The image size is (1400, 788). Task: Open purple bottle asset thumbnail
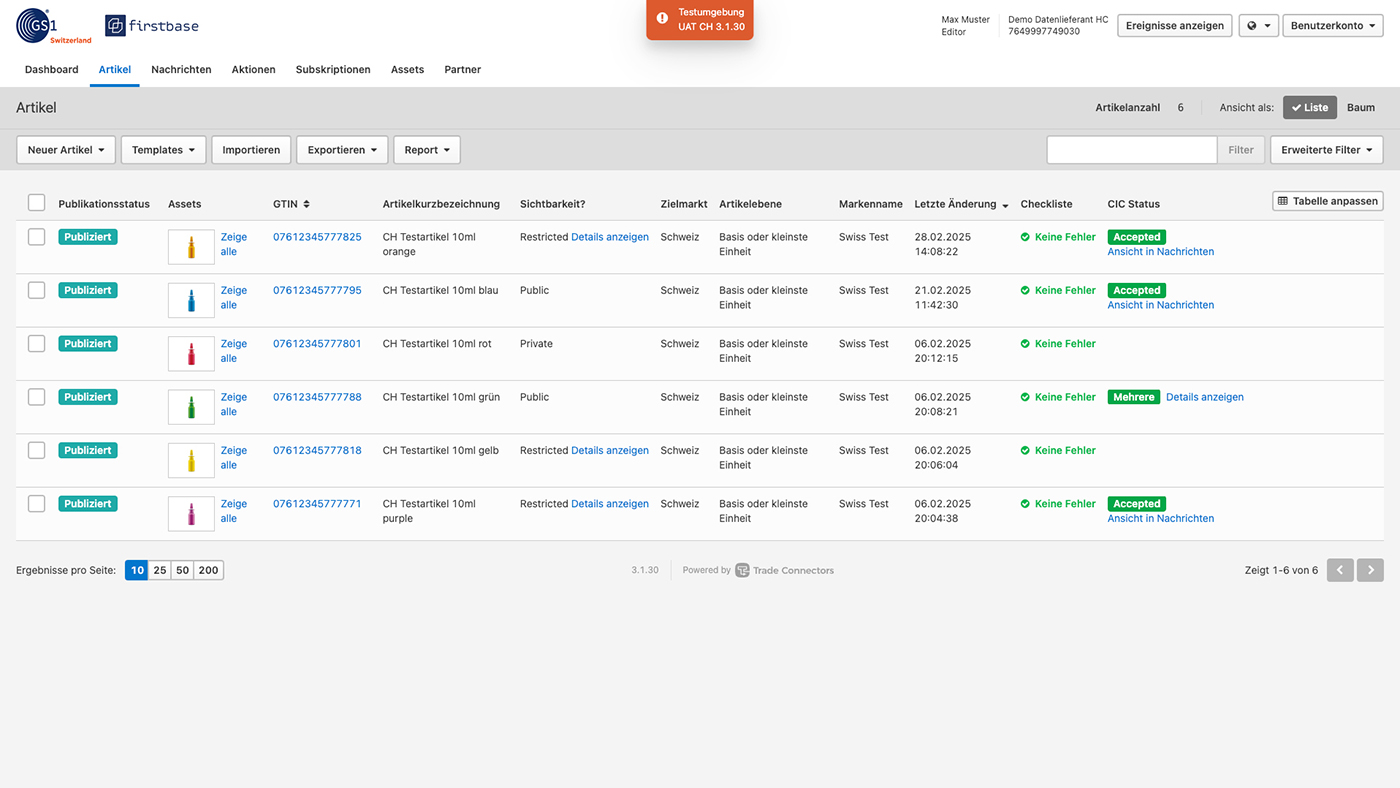tap(191, 514)
